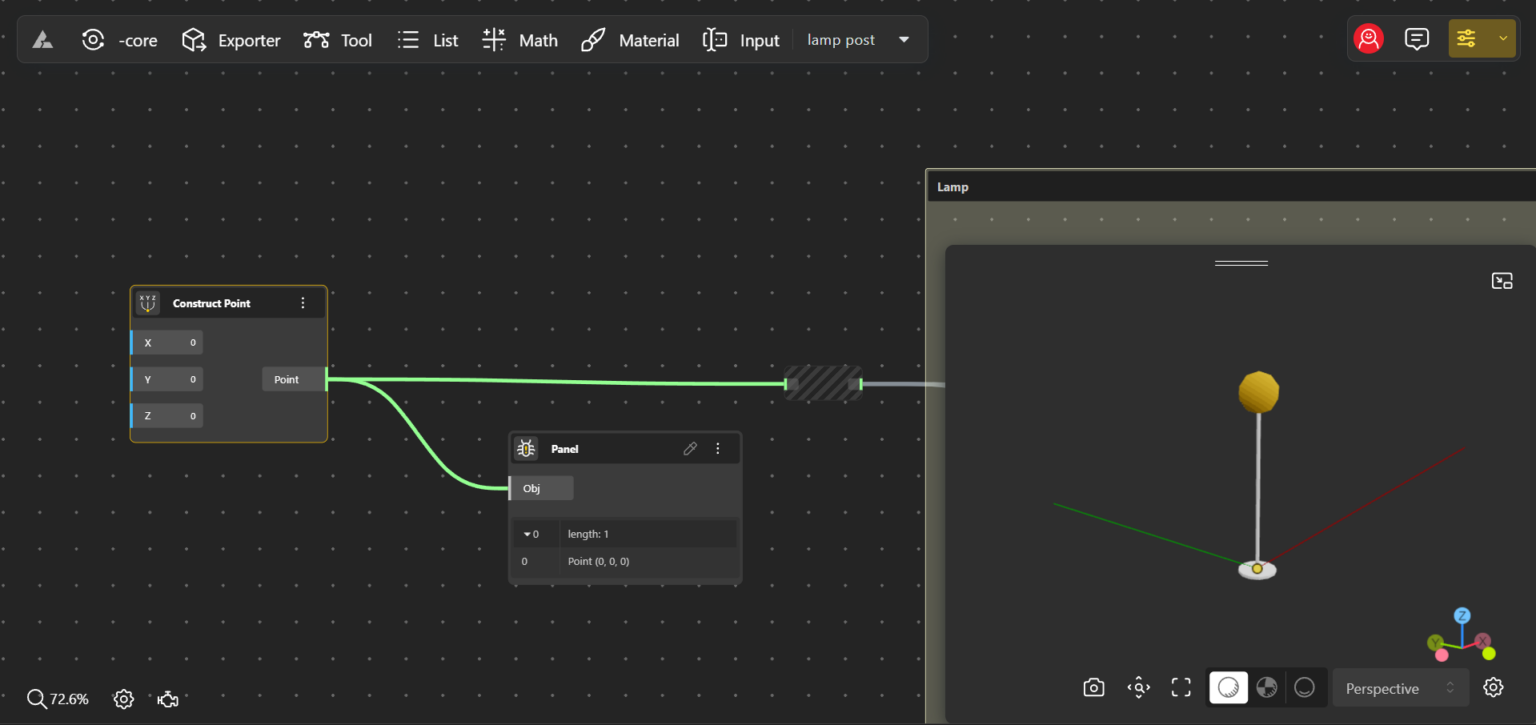Click the zoom-to-fit icon in viewer

pyautogui.click(x=1138, y=688)
